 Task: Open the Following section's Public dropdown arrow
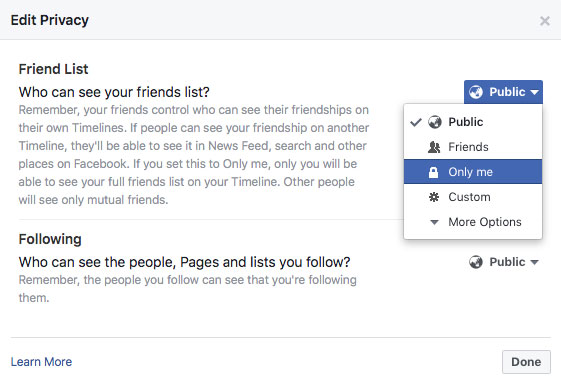coord(535,262)
